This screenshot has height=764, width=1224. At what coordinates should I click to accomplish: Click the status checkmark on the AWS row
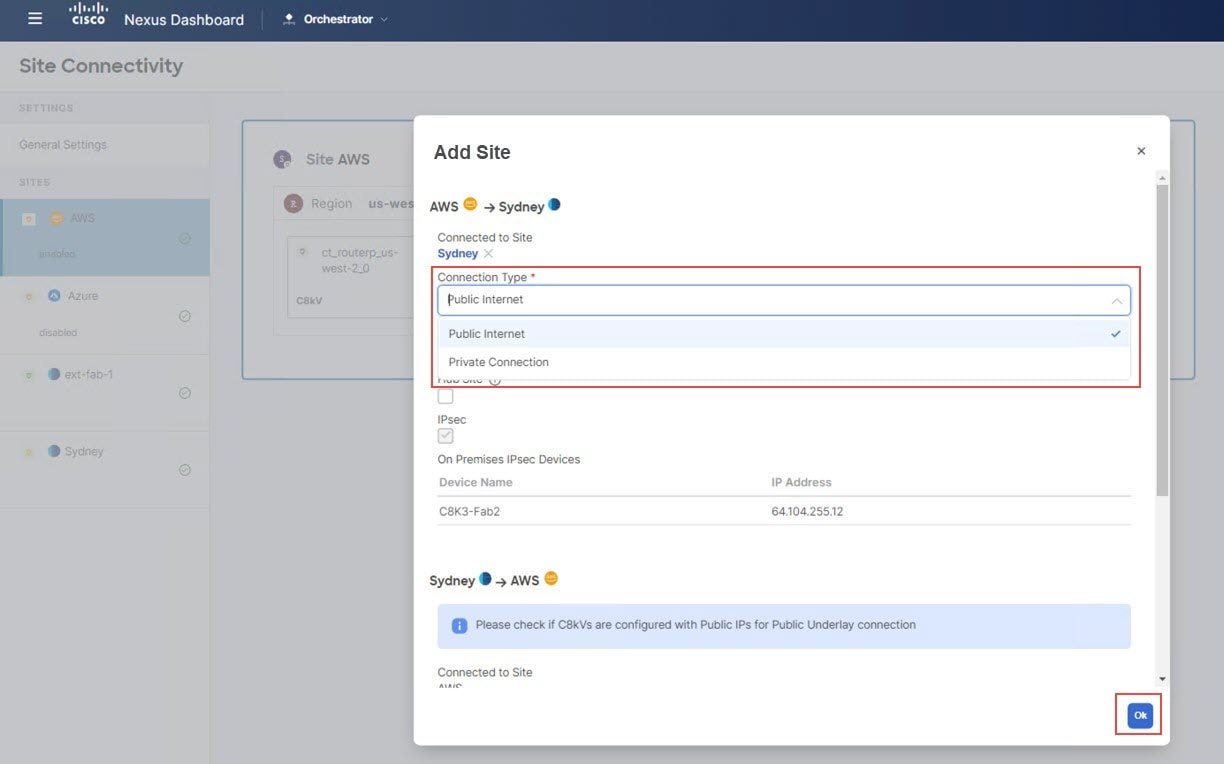(185, 238)
